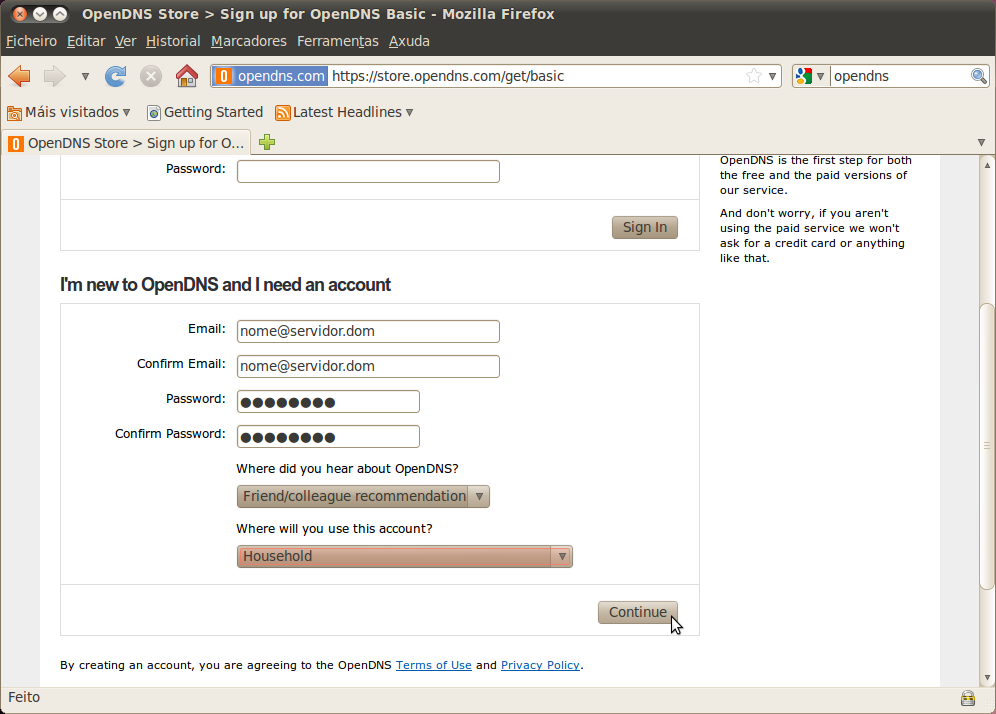
Task: Open the Privacy Policy link
Action: click(x=540, y=665)
